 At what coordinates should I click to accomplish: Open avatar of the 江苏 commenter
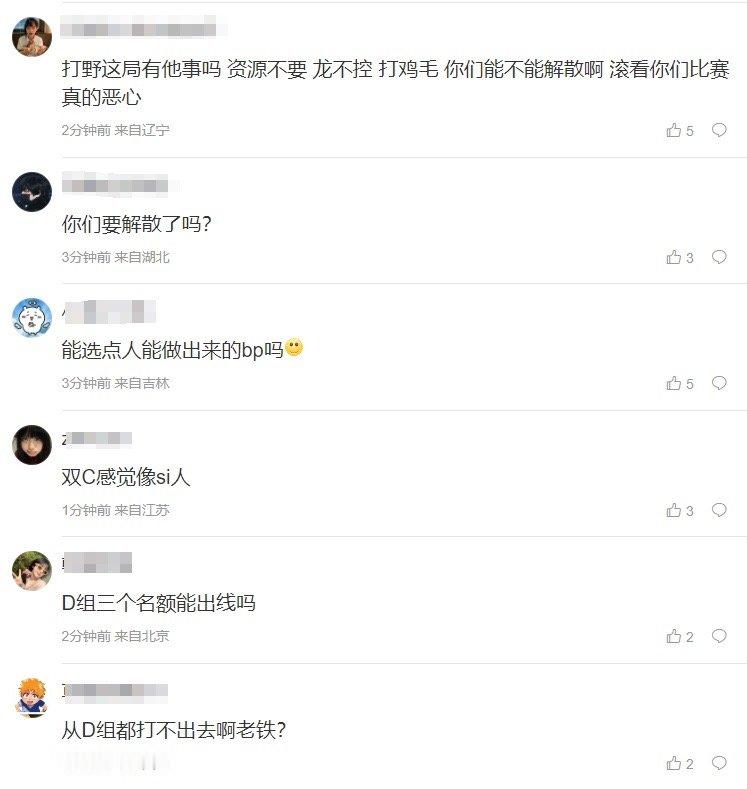(32, 444)
